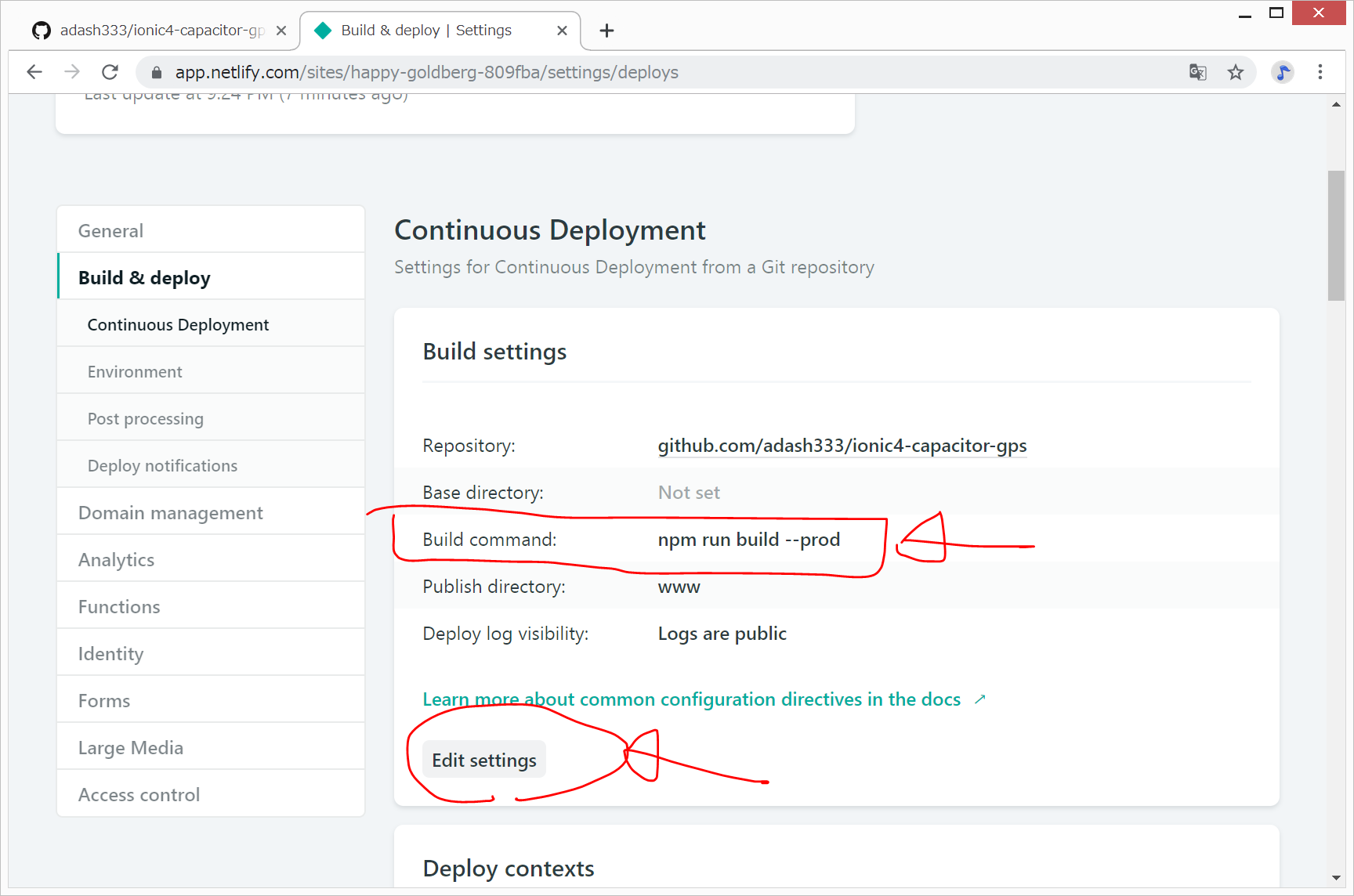Viewport: 1354px width, 896px height.
Task: Go to Post processing settings
Action: tap(145, 419)
